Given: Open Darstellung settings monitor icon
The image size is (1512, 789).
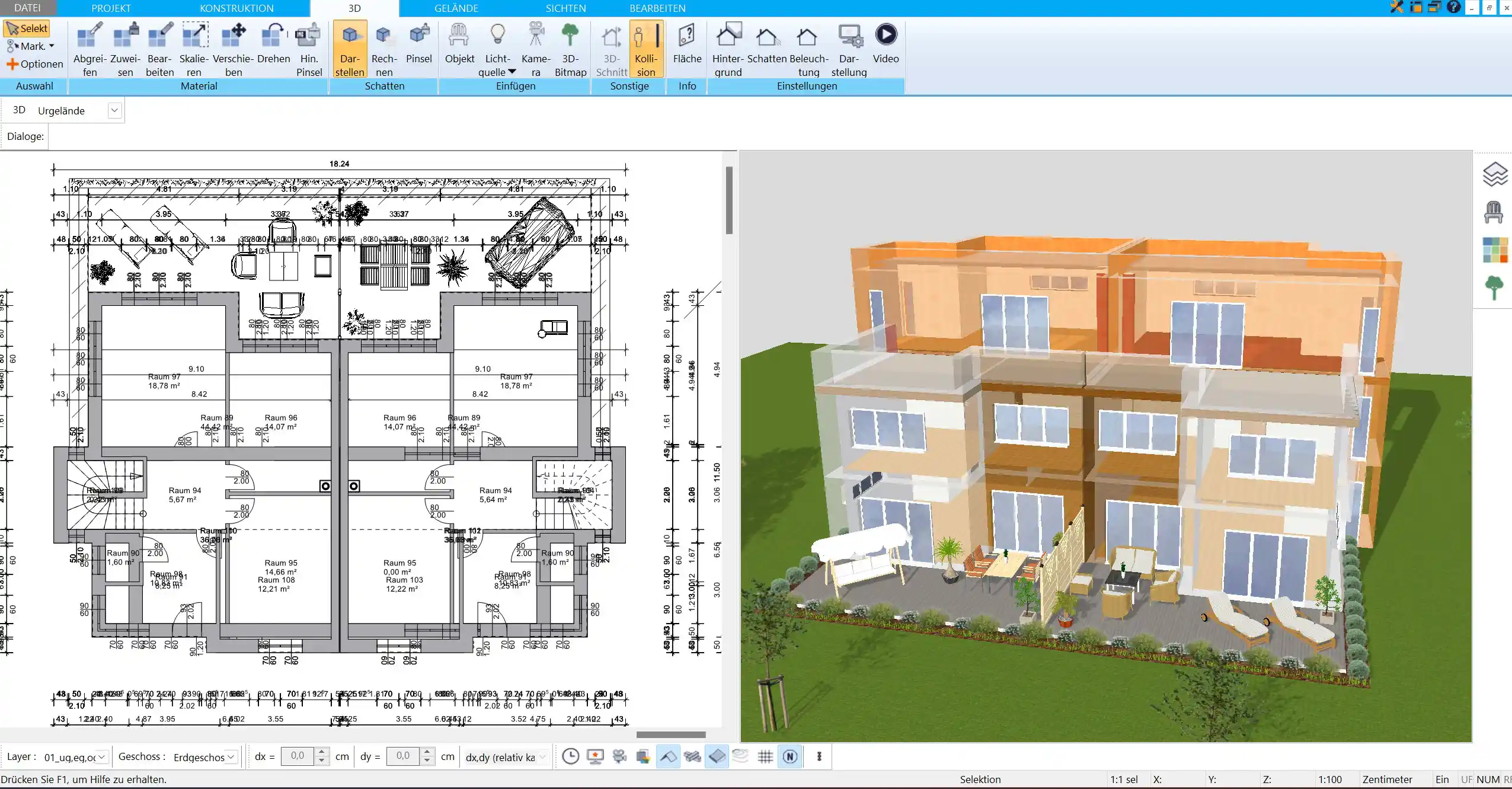Looking at the screenshot, I should click(849, 49).
